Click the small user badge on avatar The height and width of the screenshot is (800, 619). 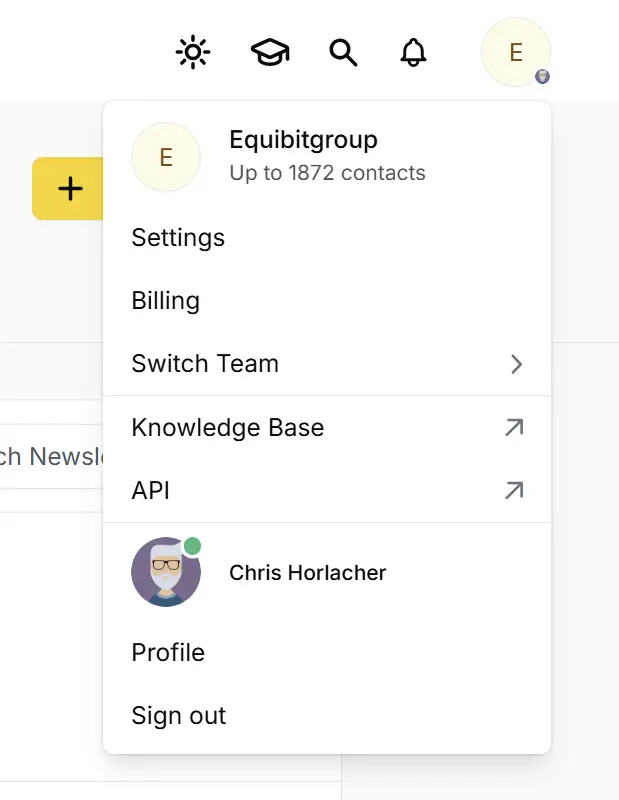[x=542, y=77]
